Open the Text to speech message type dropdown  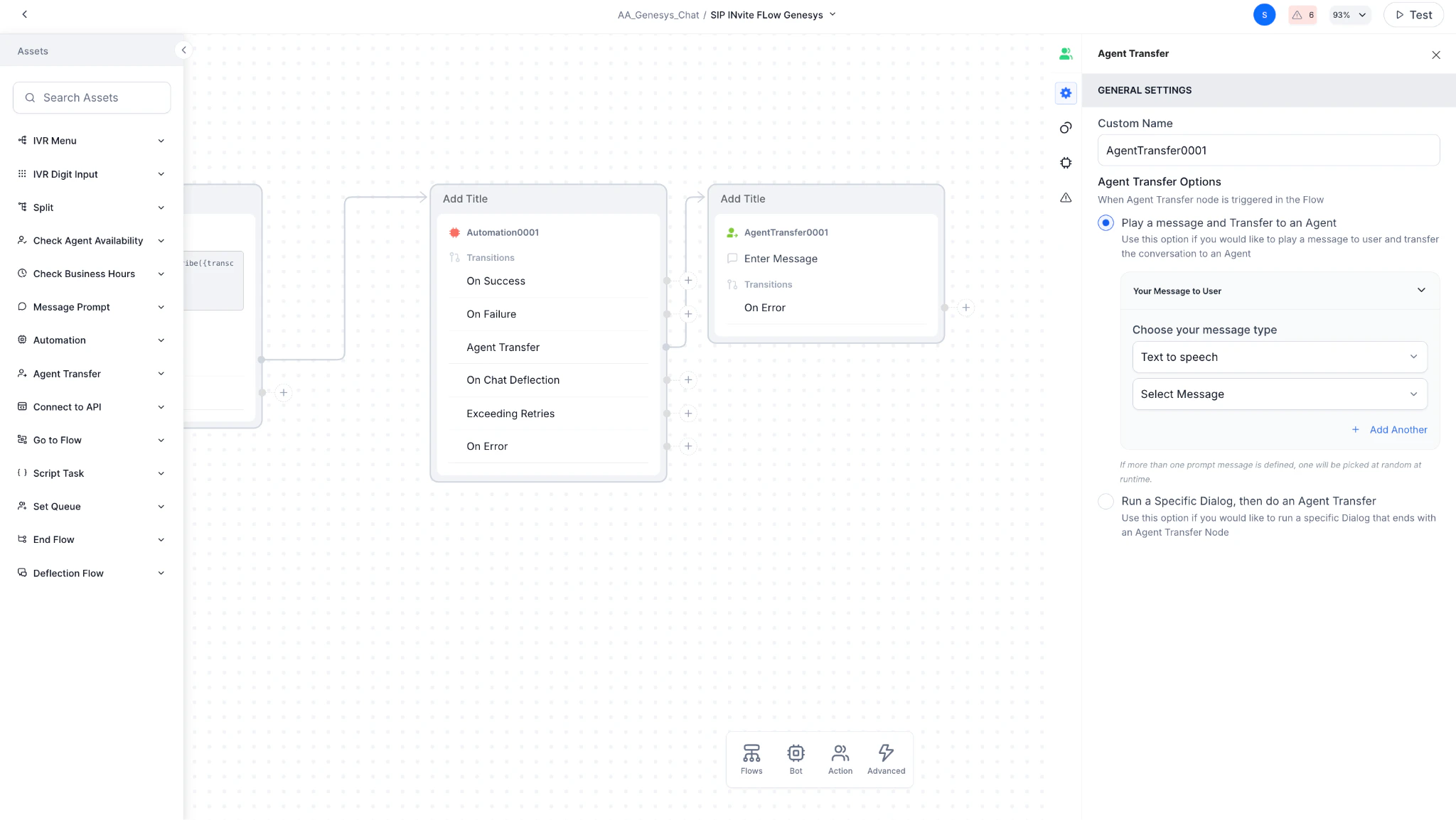pos(1278,357)
